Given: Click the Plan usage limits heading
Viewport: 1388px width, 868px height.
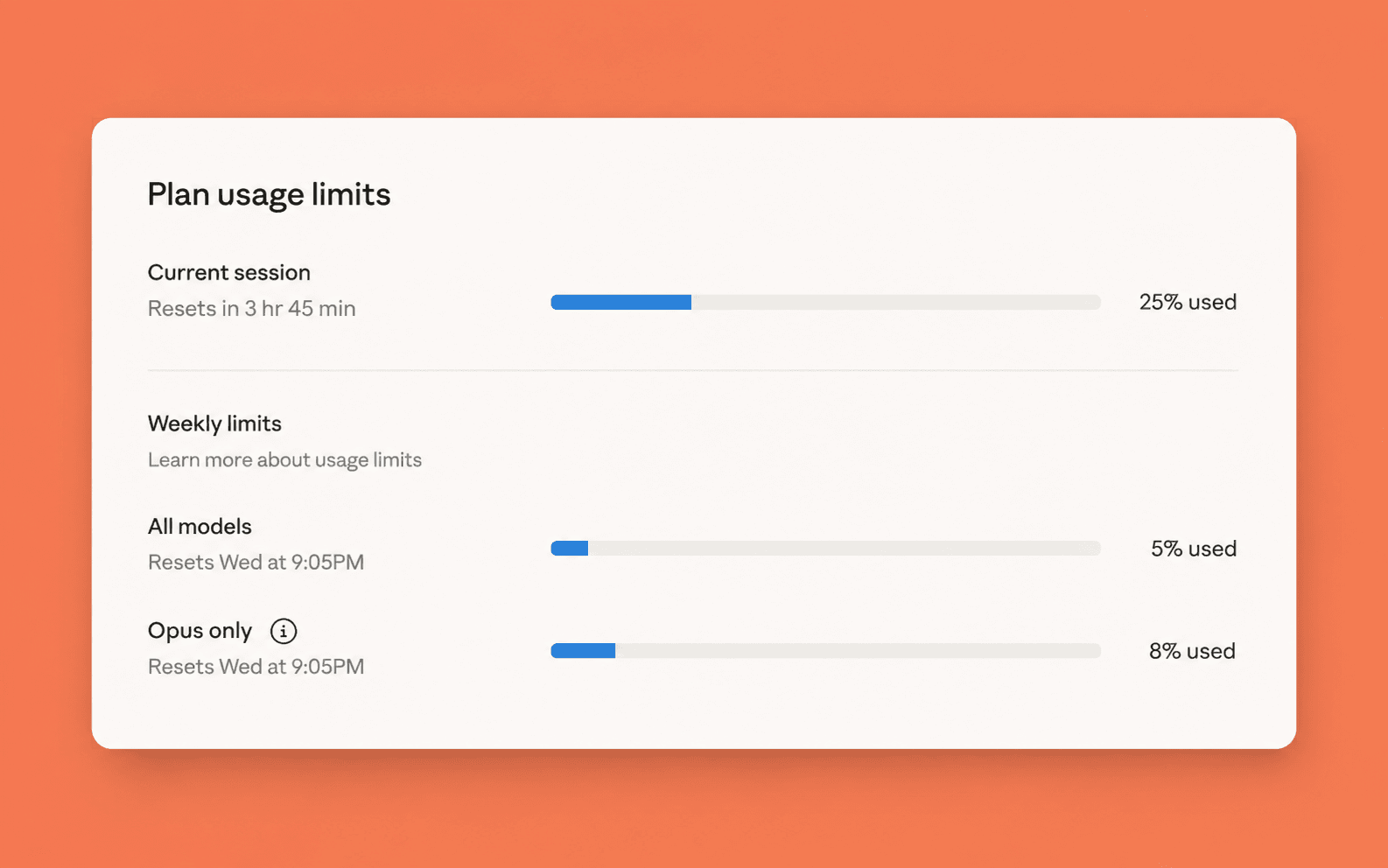Looking at the screenshot, I should tap(269, 194).
